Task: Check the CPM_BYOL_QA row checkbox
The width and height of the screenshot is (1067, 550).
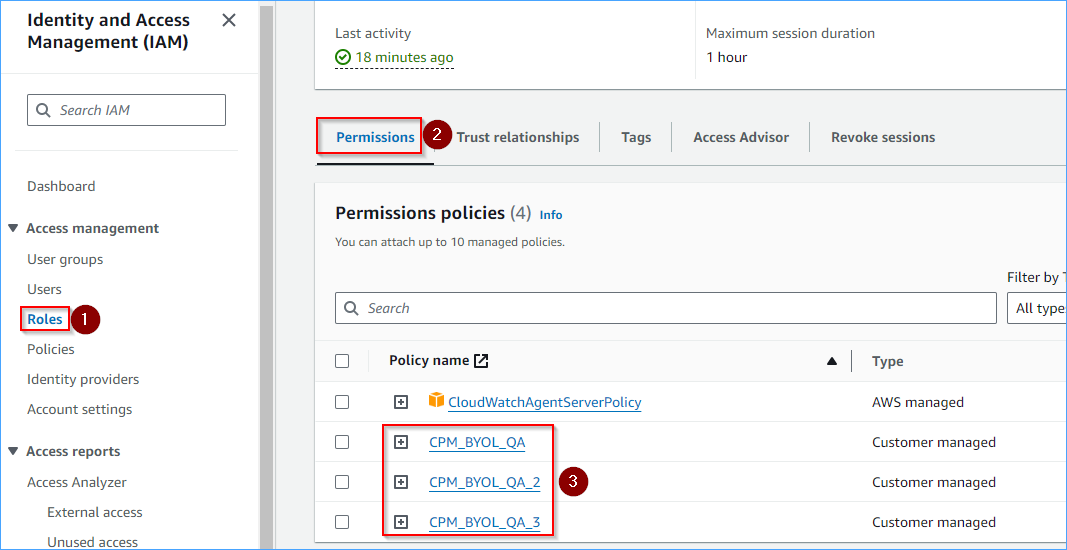Action: tap(342, 442)
